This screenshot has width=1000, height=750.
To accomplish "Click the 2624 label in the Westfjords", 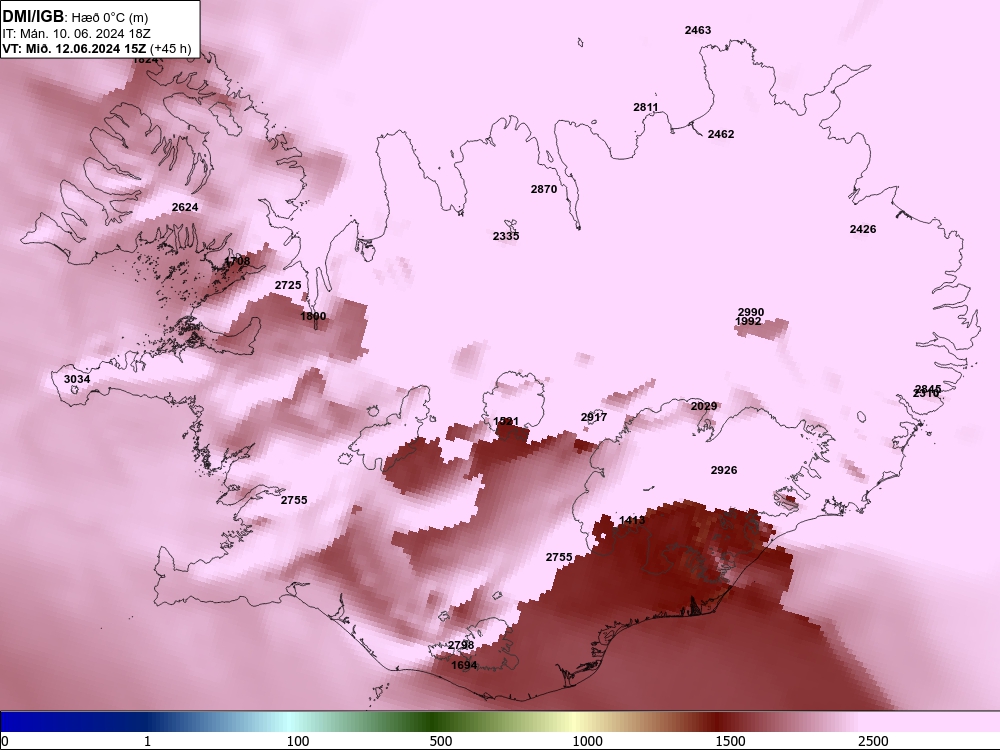I will coord(185,207).
